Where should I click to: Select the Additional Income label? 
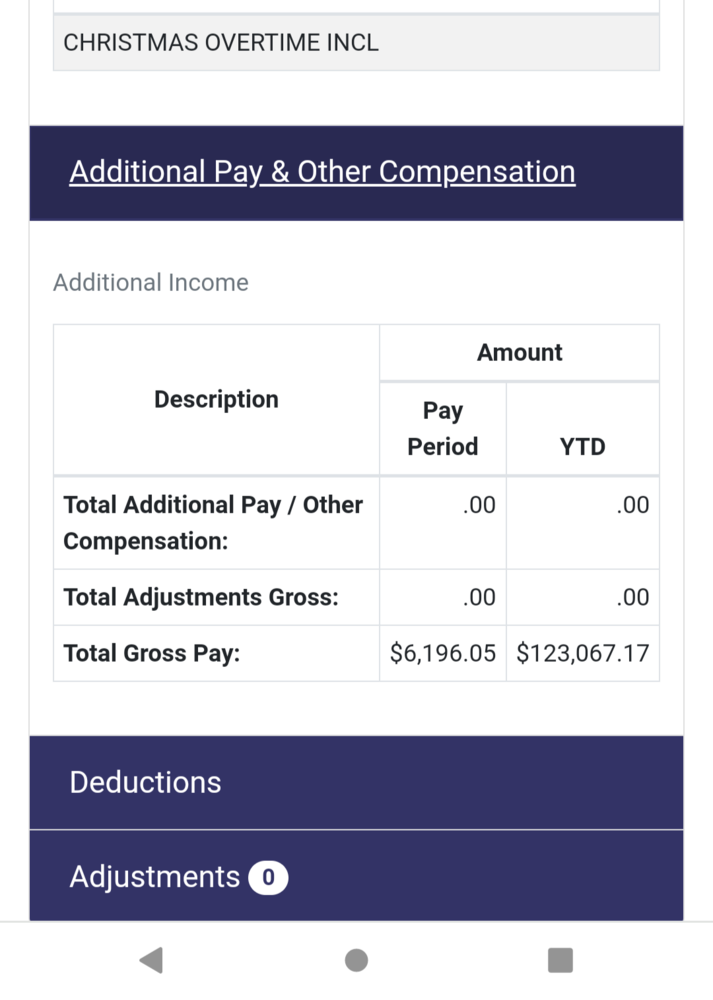(150, 283)
